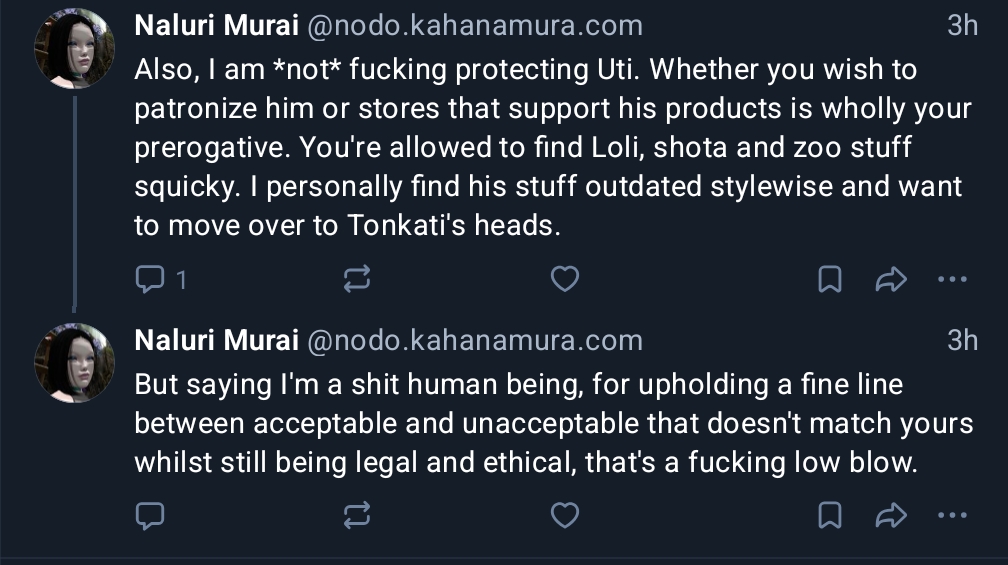Repost the second post

[356, 516]
